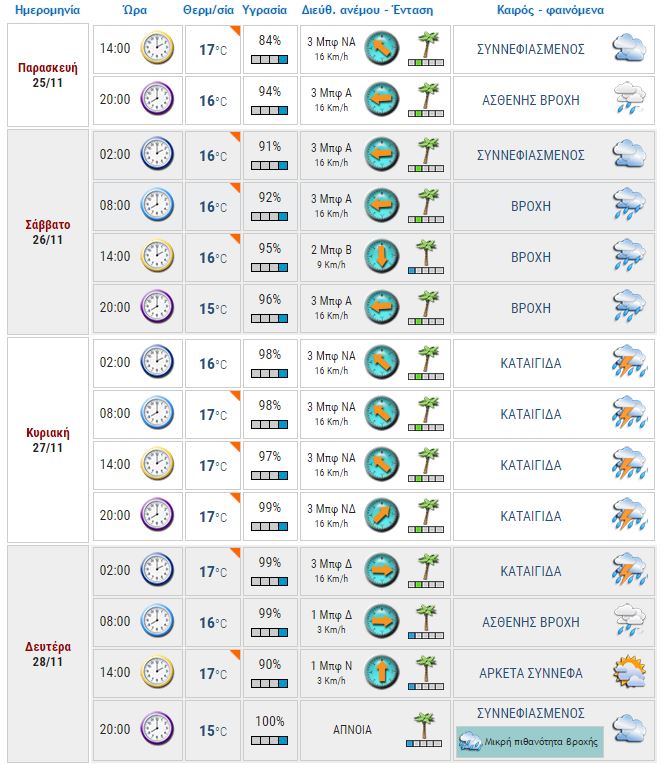This screenshot has height=764, width=667.
Task: Select the Δευτέρα 28/11 day cell
Action: pos(48,654)
